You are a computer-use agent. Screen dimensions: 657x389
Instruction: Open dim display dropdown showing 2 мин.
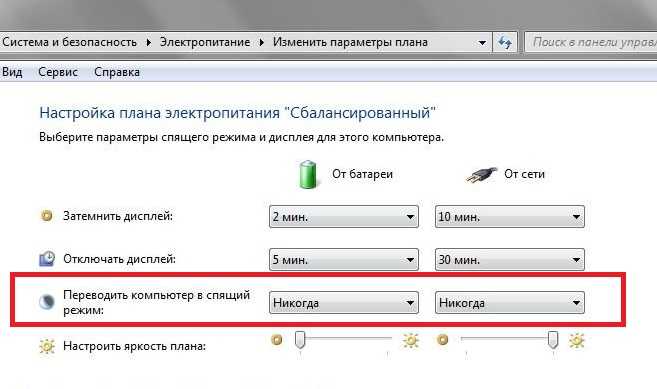pos(344,217)
